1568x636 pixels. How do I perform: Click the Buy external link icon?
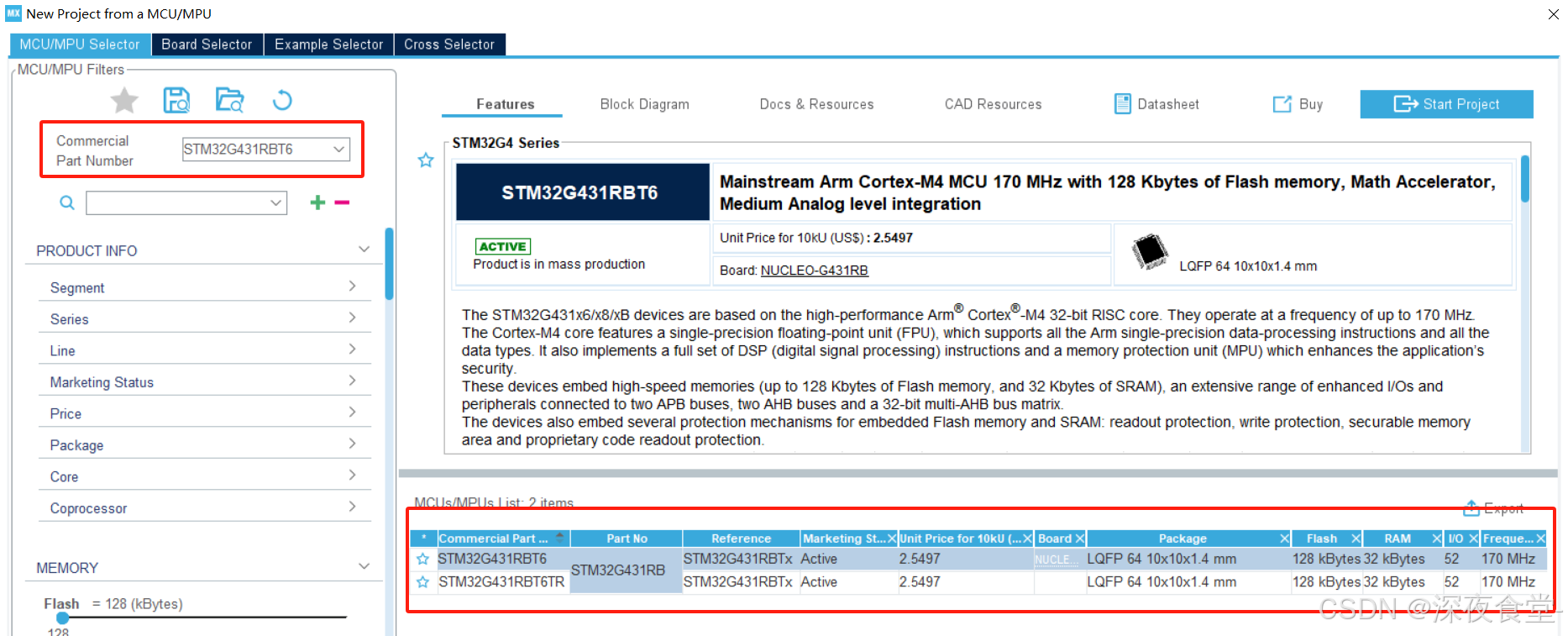1282,103
